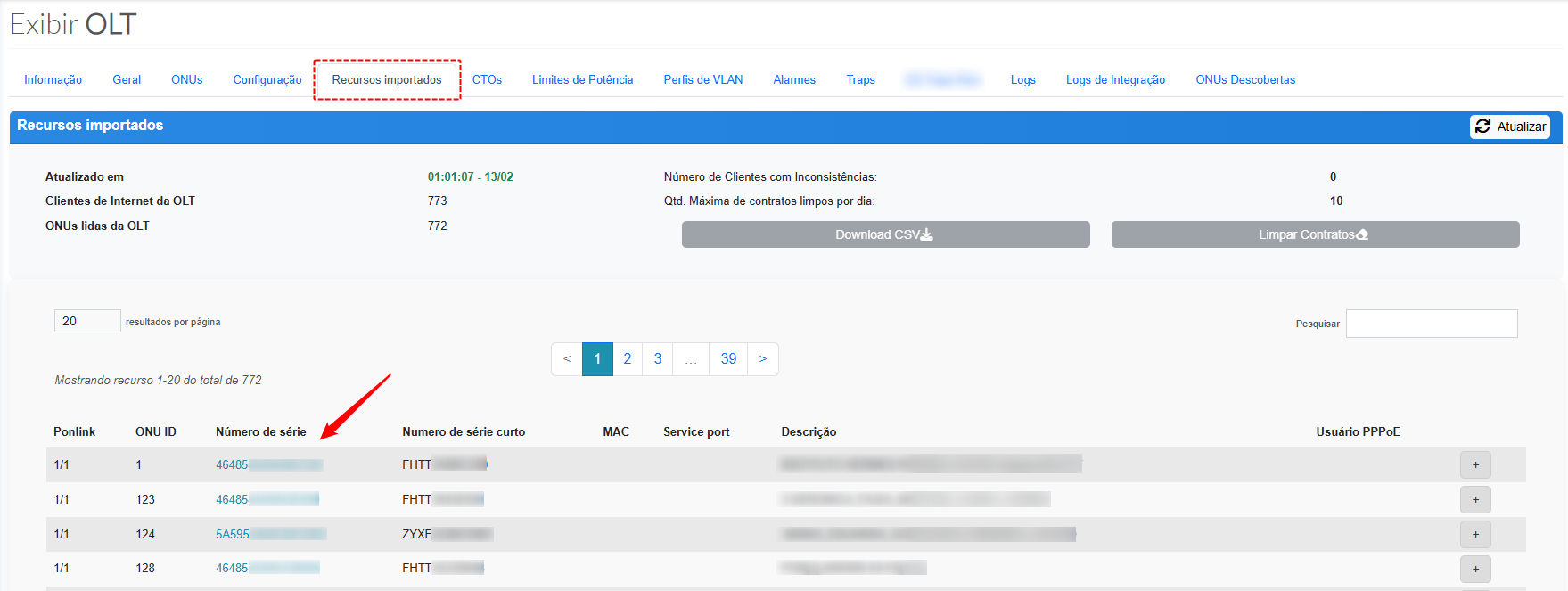
Task: Expand row for ONU ID 1
Action: [1474, 464]
